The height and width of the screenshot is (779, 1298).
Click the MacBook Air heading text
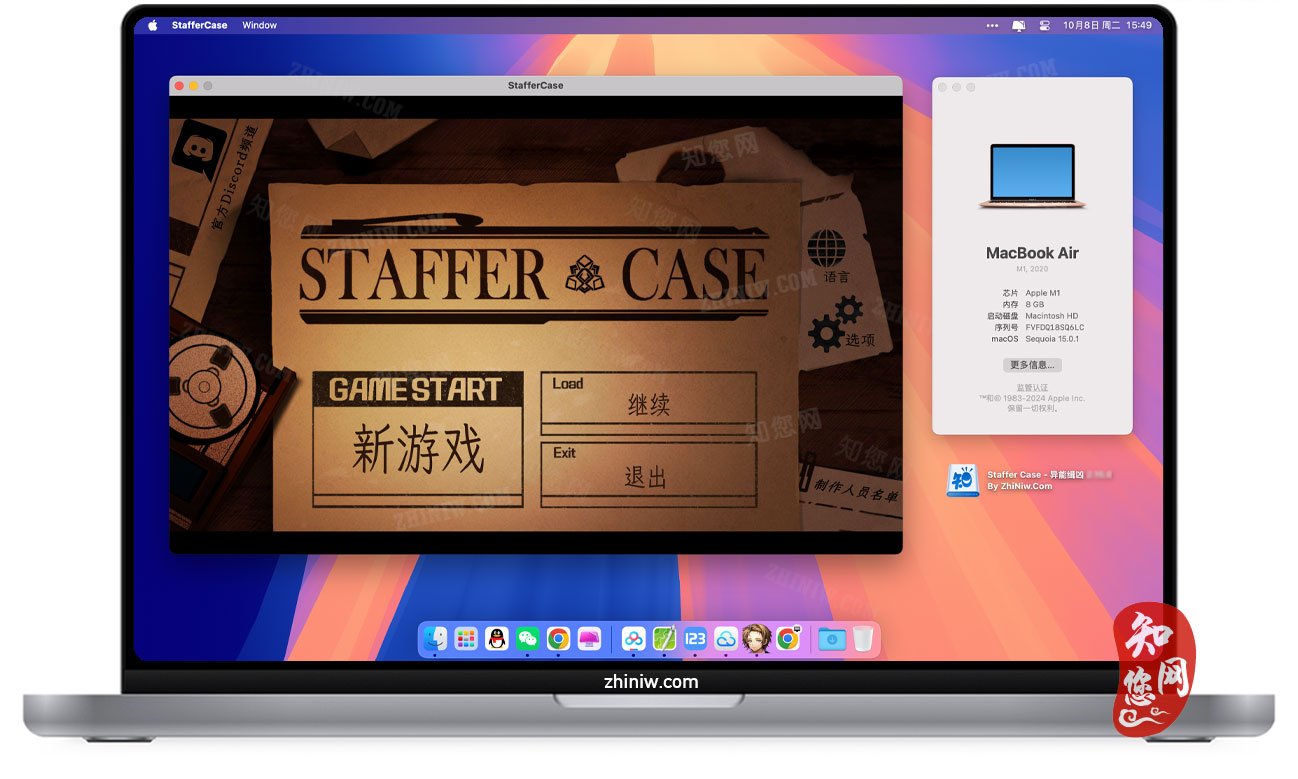[x=1032, y=253]
